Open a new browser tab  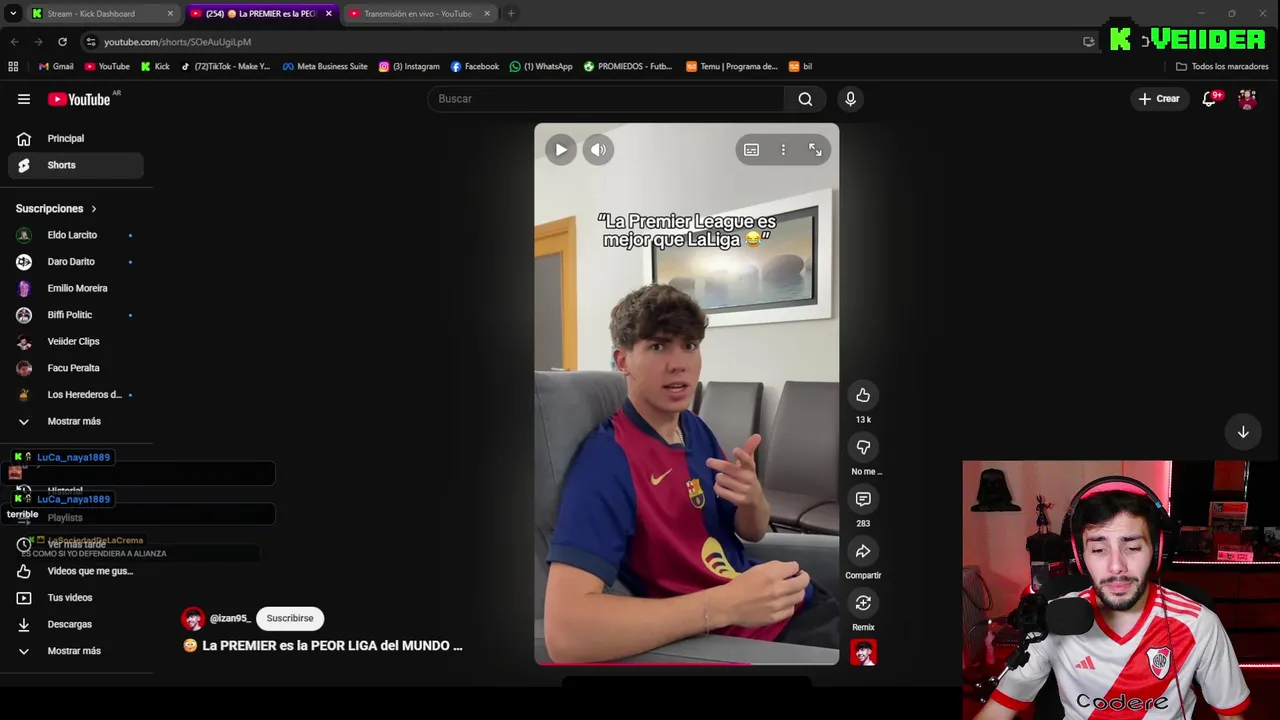point(511,14)
